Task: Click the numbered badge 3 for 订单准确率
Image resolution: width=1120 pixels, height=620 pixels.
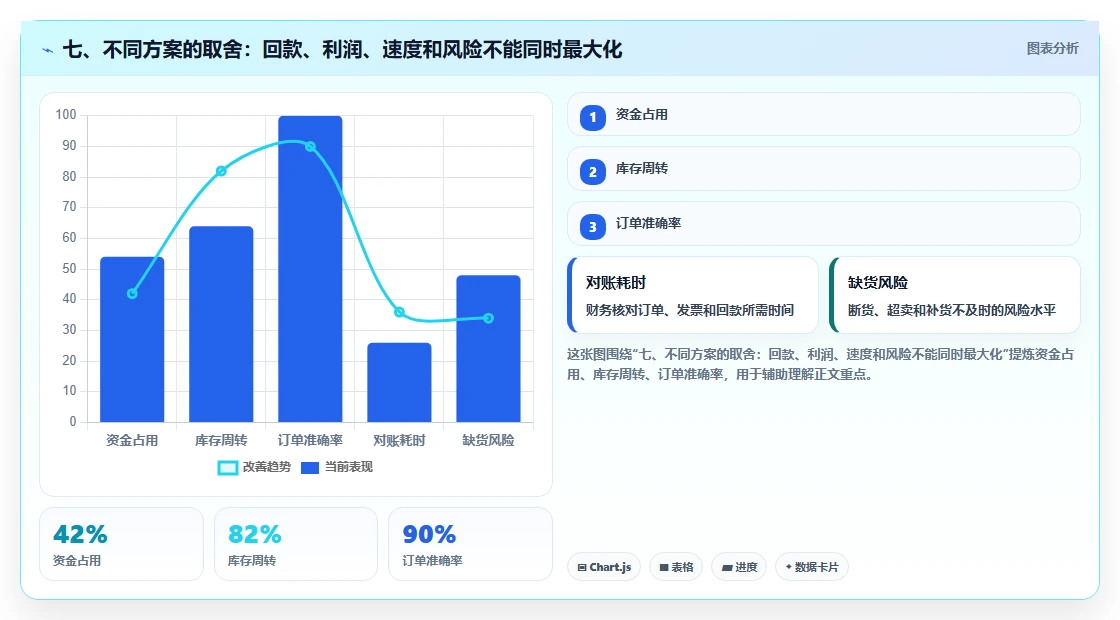Action: [x=592, y=226]
